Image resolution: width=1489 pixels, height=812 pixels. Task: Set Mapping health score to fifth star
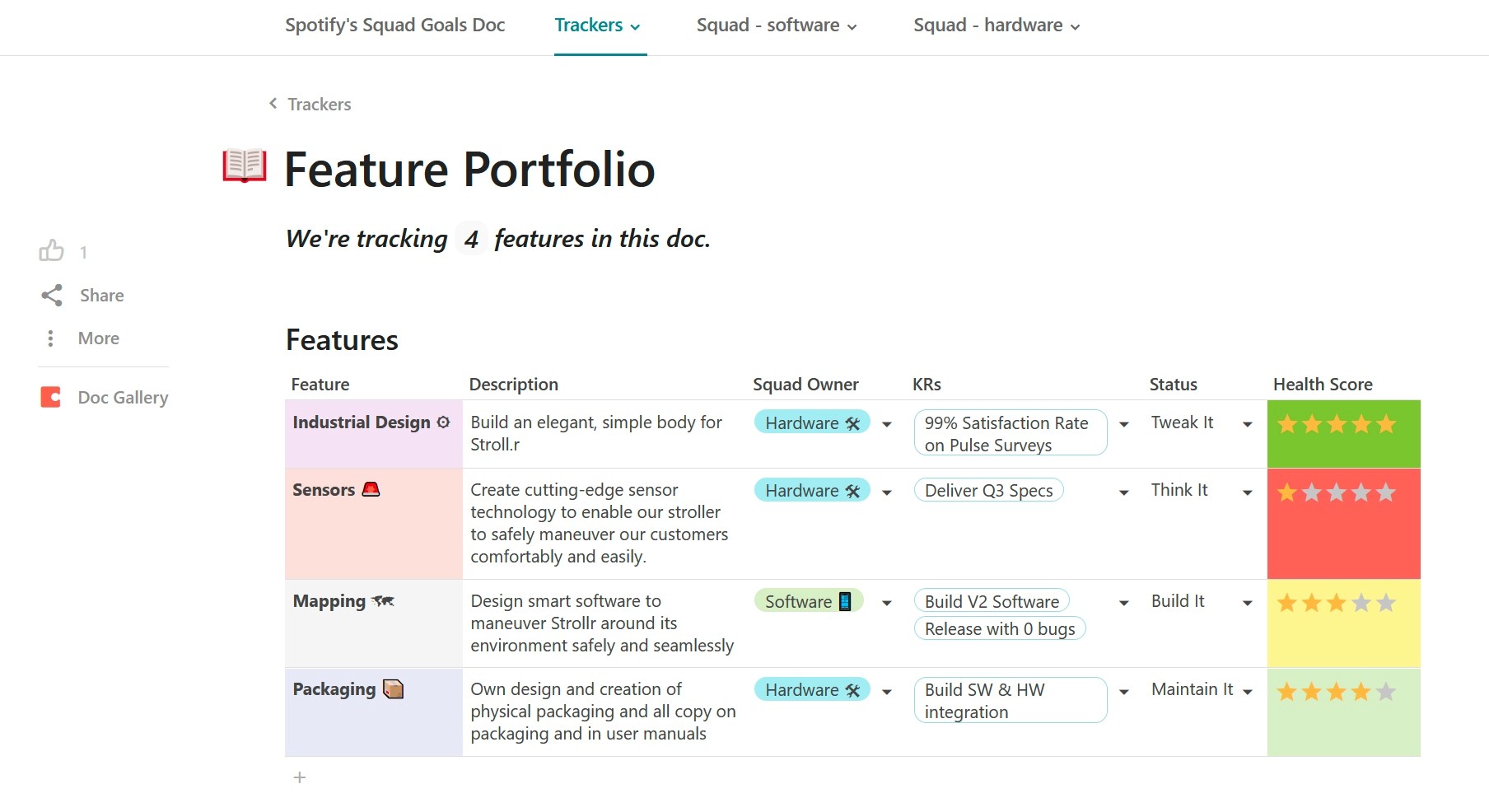click(x=1386, y=604)
